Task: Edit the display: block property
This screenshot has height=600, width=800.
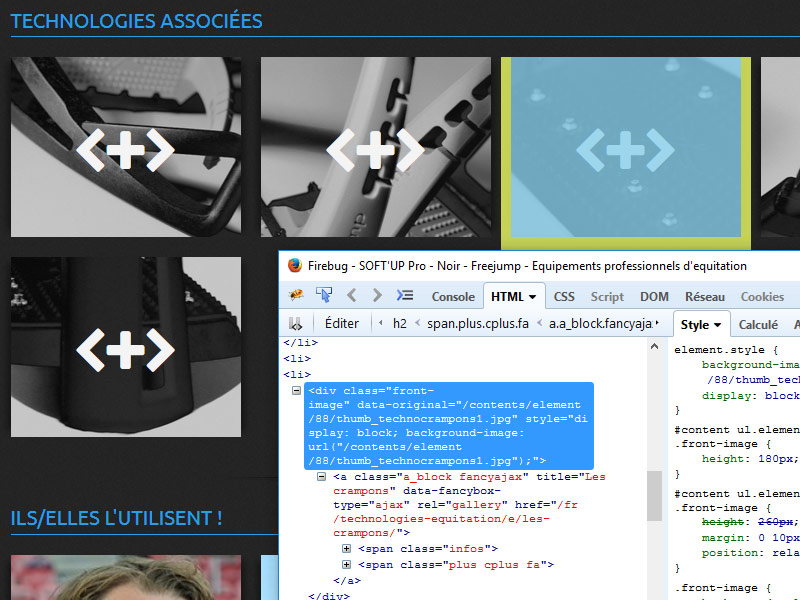Action: coord(750,396)
